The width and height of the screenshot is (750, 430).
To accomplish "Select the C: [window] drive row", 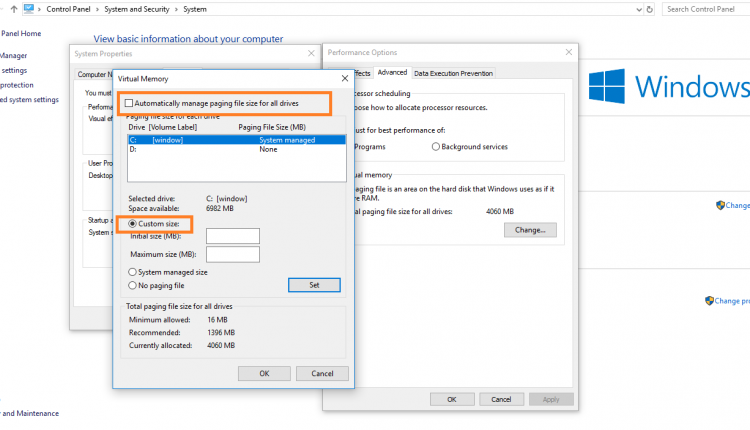I will [x=236, y=140].
